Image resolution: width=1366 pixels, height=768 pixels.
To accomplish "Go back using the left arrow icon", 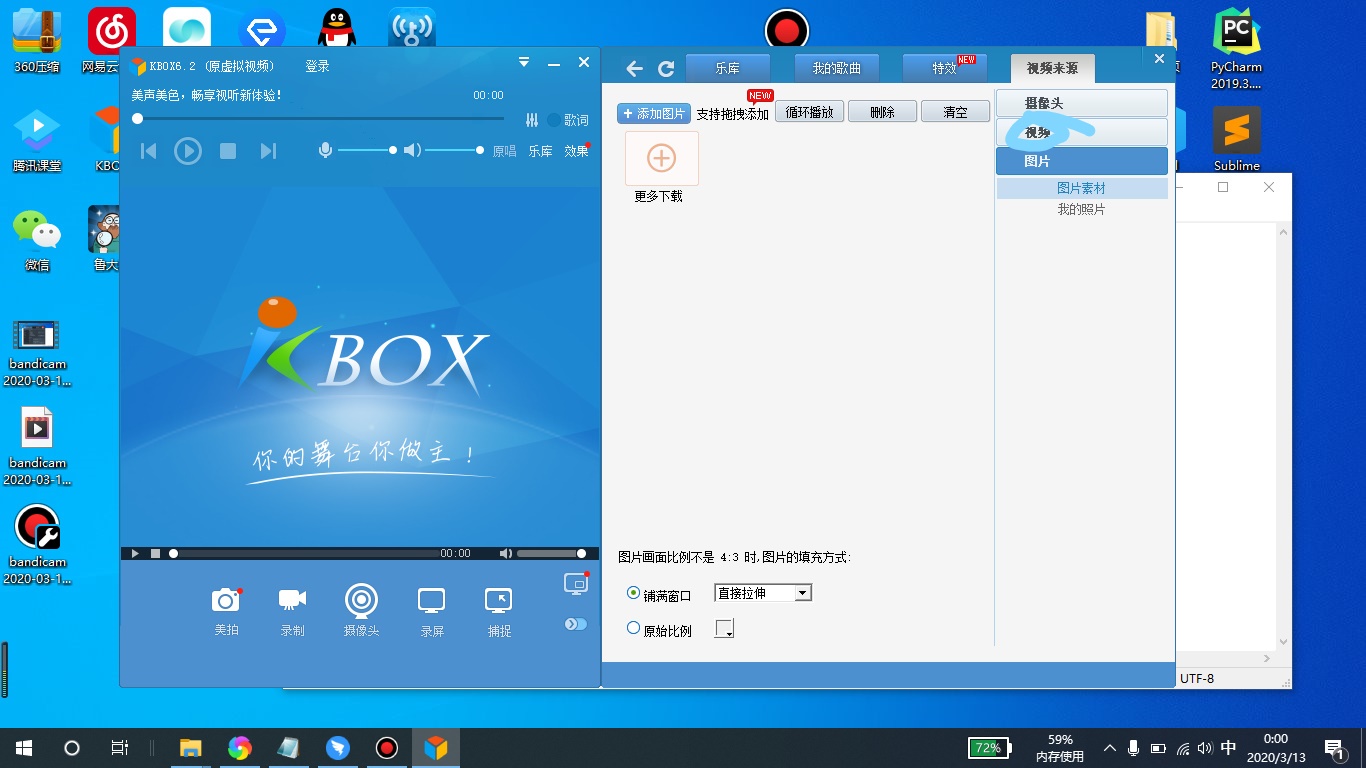I will click(x=634, y=69).
